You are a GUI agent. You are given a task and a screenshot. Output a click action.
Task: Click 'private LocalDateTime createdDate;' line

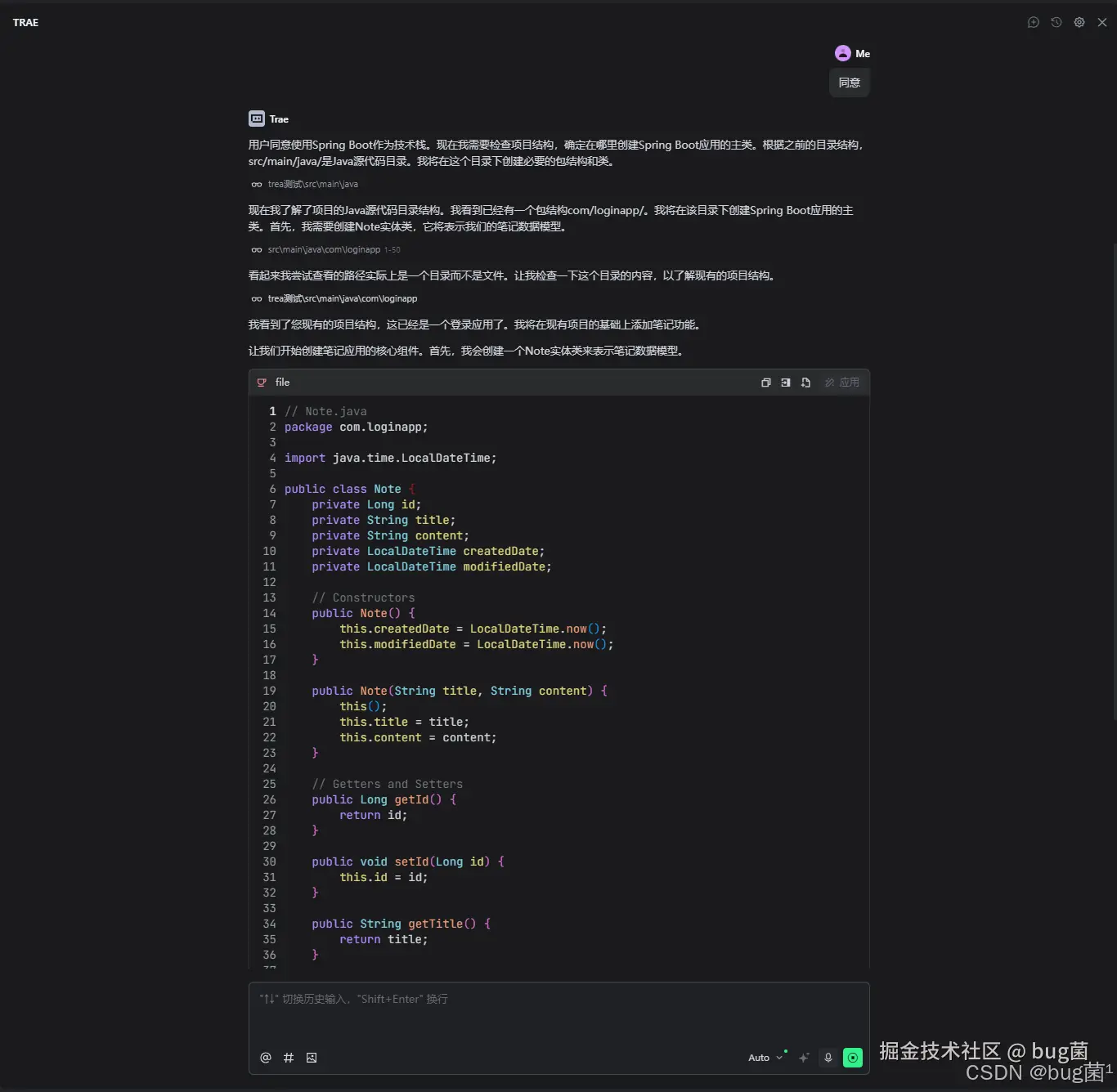coord(428,552)
